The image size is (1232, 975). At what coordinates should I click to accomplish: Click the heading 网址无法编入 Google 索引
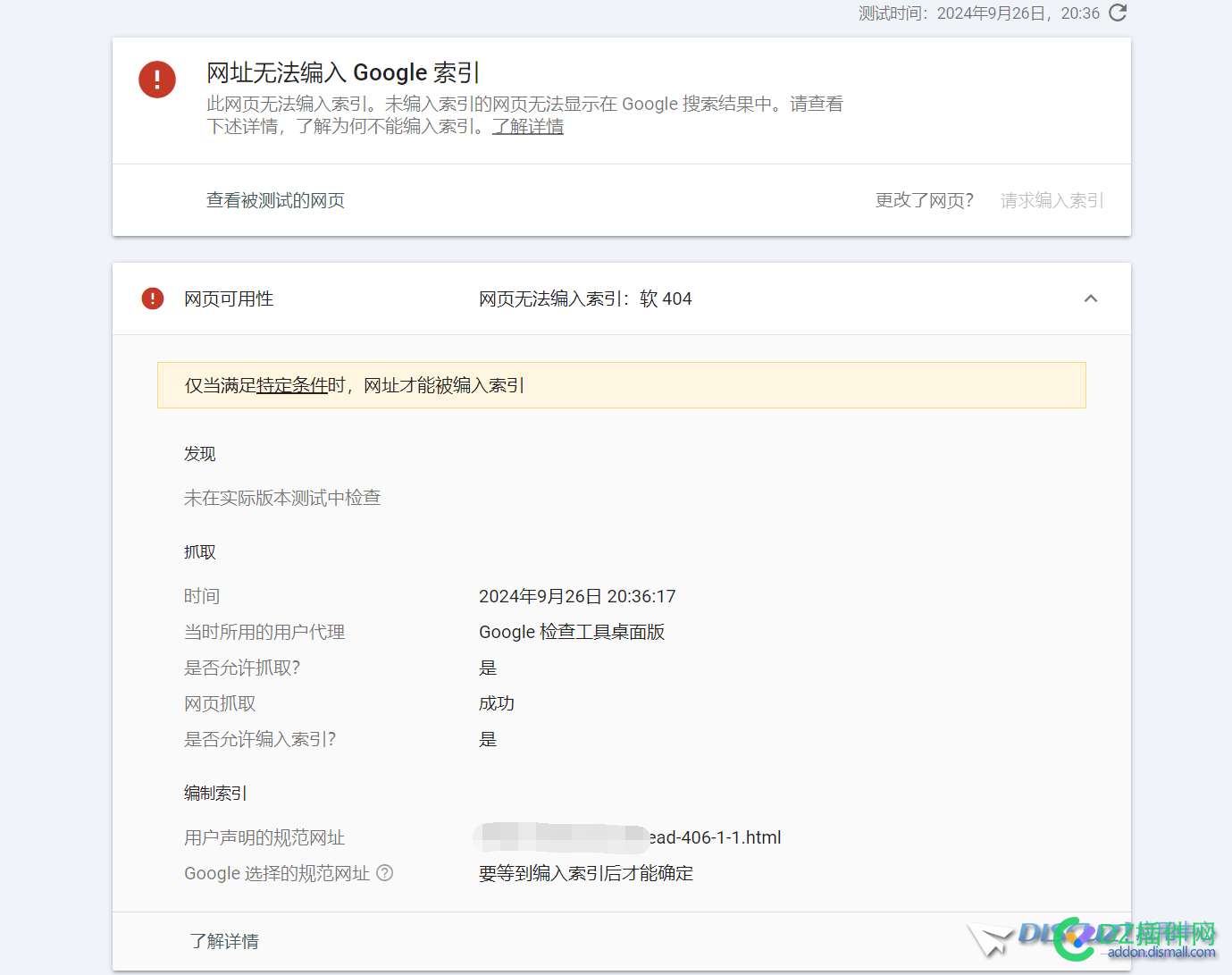[344, 72]
